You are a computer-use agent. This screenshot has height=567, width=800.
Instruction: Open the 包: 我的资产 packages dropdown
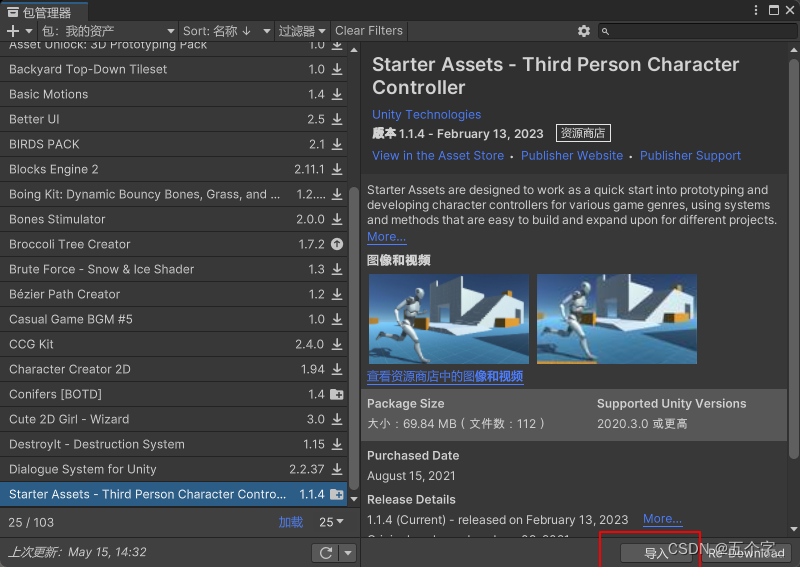tap(108, 31)
